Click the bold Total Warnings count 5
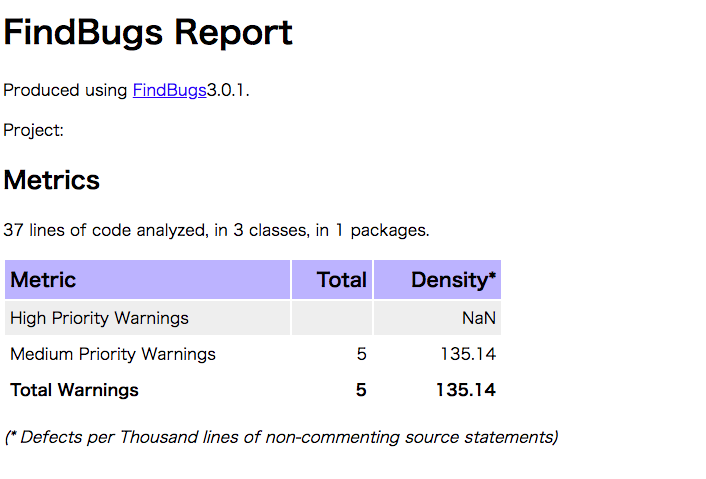This screenshot has width=706, height=479. point(361,390)
